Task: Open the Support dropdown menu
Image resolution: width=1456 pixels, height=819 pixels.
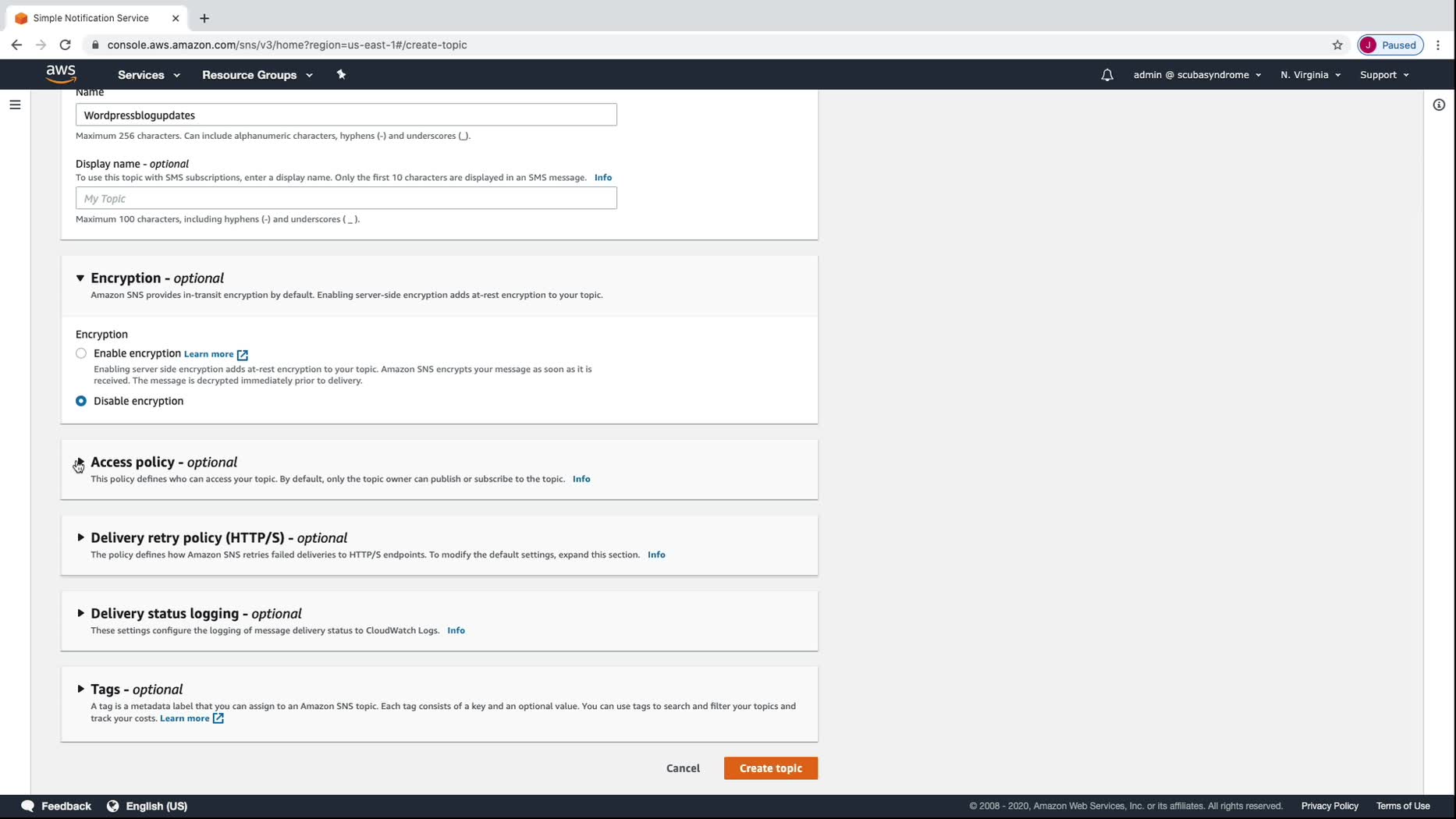Action: [x=1384, y=75]
